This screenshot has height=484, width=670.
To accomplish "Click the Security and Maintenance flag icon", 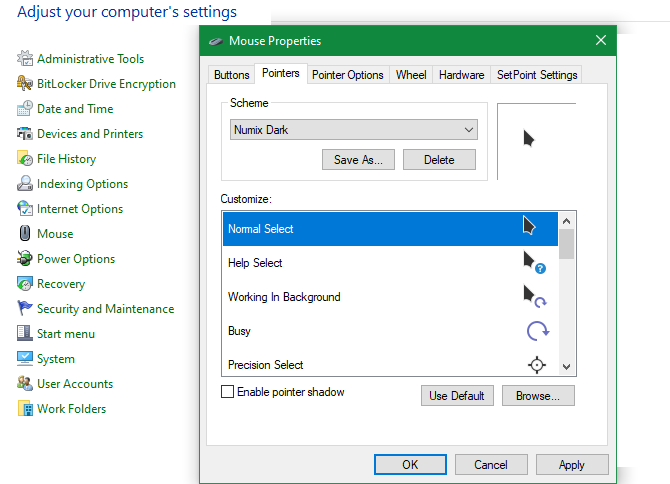I will pyautogui.click(x=25, y=308).
